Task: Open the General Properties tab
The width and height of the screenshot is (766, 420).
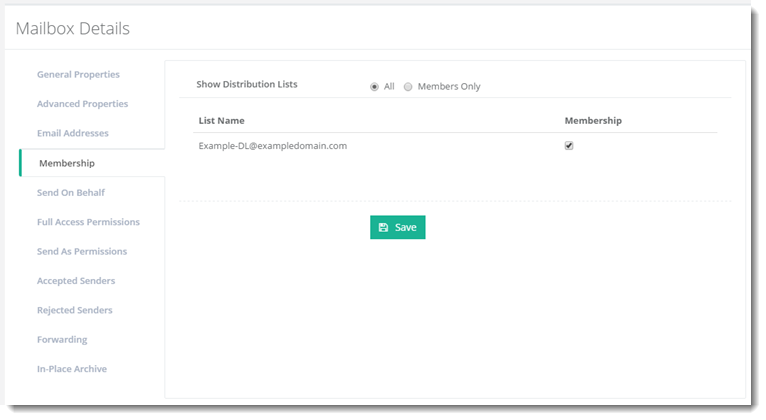Action: click(x=78, y=75)
